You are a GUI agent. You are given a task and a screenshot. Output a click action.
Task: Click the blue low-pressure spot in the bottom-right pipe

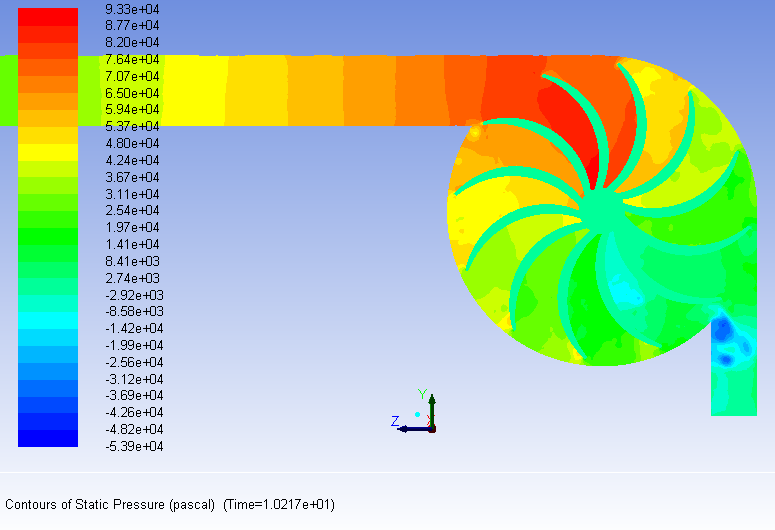click(726, 332)
